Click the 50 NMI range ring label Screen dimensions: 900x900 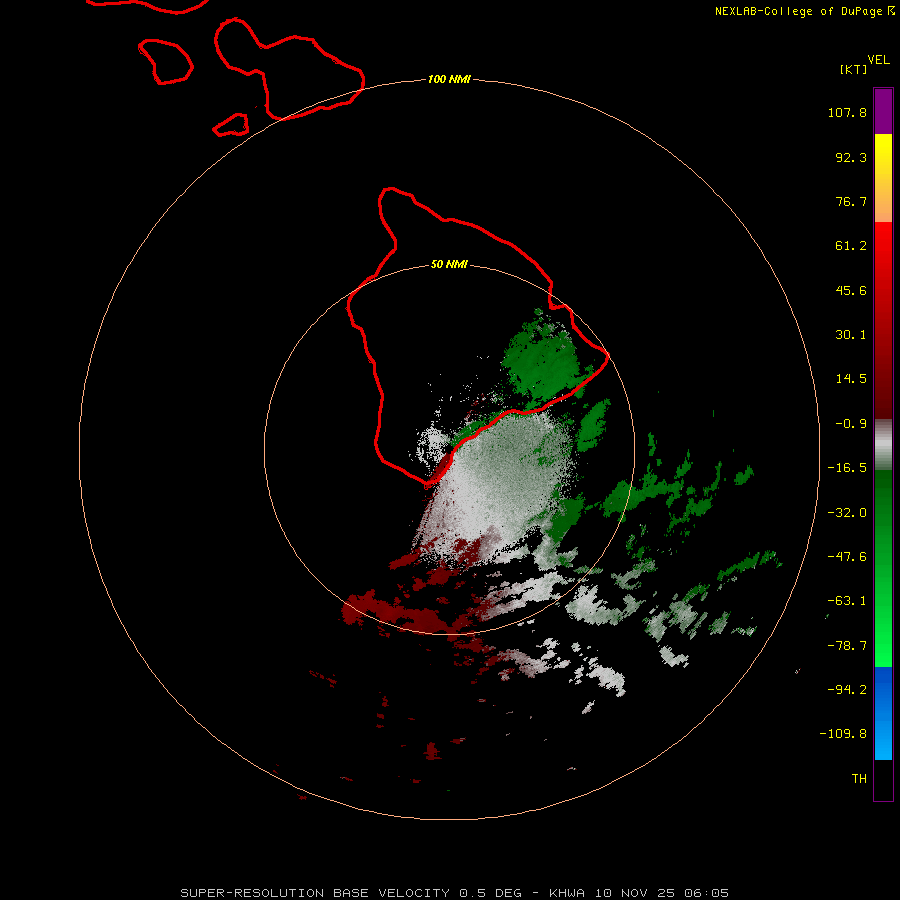click(449, 264)
